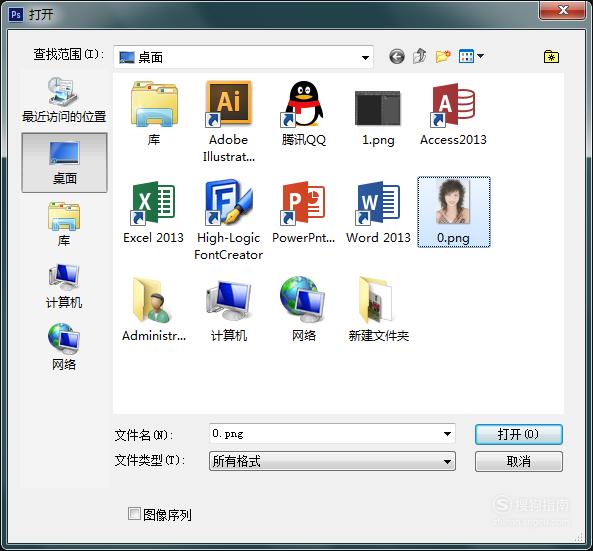The width and height of the screenshot is (593, 551).
Task: Open Network (网络) in the sidebar
Action: 64,347
